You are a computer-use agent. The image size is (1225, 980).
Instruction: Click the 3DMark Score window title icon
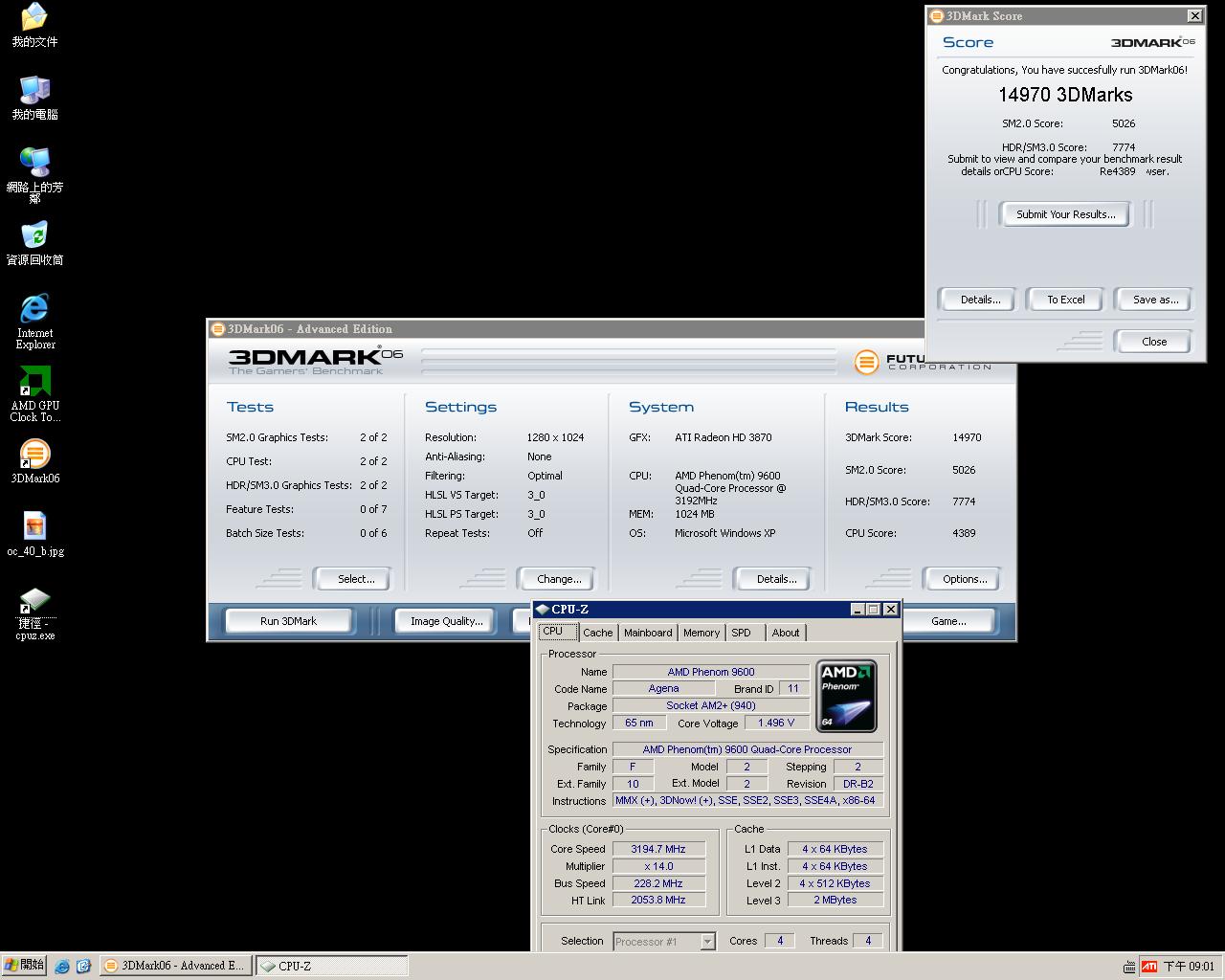pyautogui.click(x=937, y=15)
